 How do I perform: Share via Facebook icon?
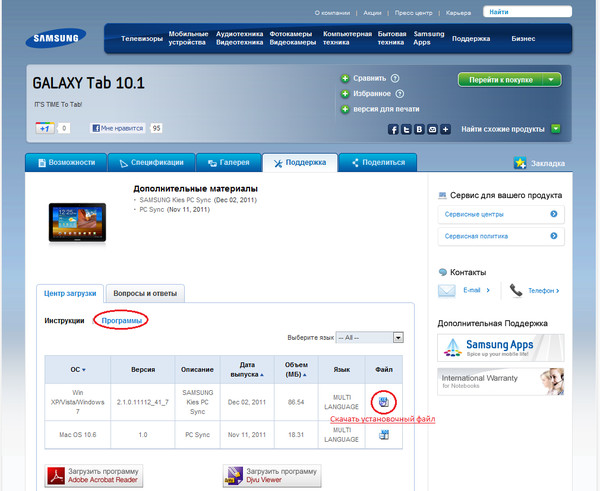pos(393,129)
